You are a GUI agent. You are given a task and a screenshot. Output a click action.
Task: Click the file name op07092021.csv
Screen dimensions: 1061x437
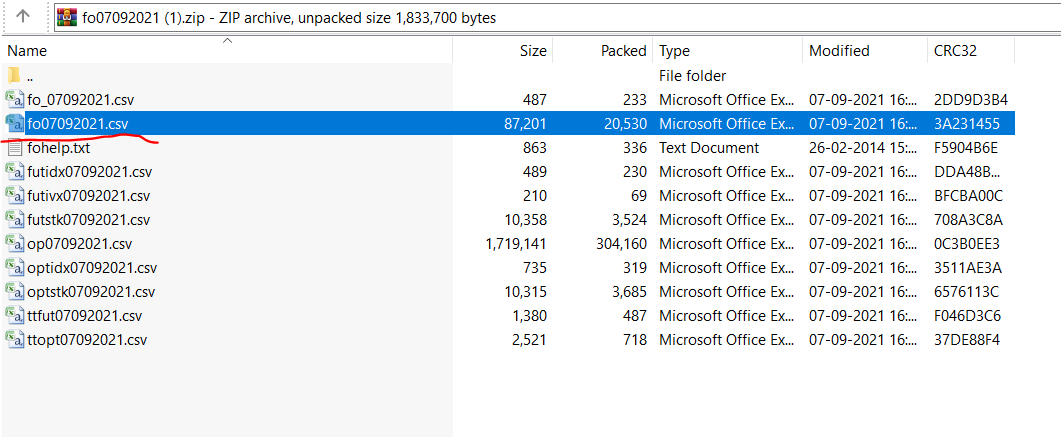[79, 244]
